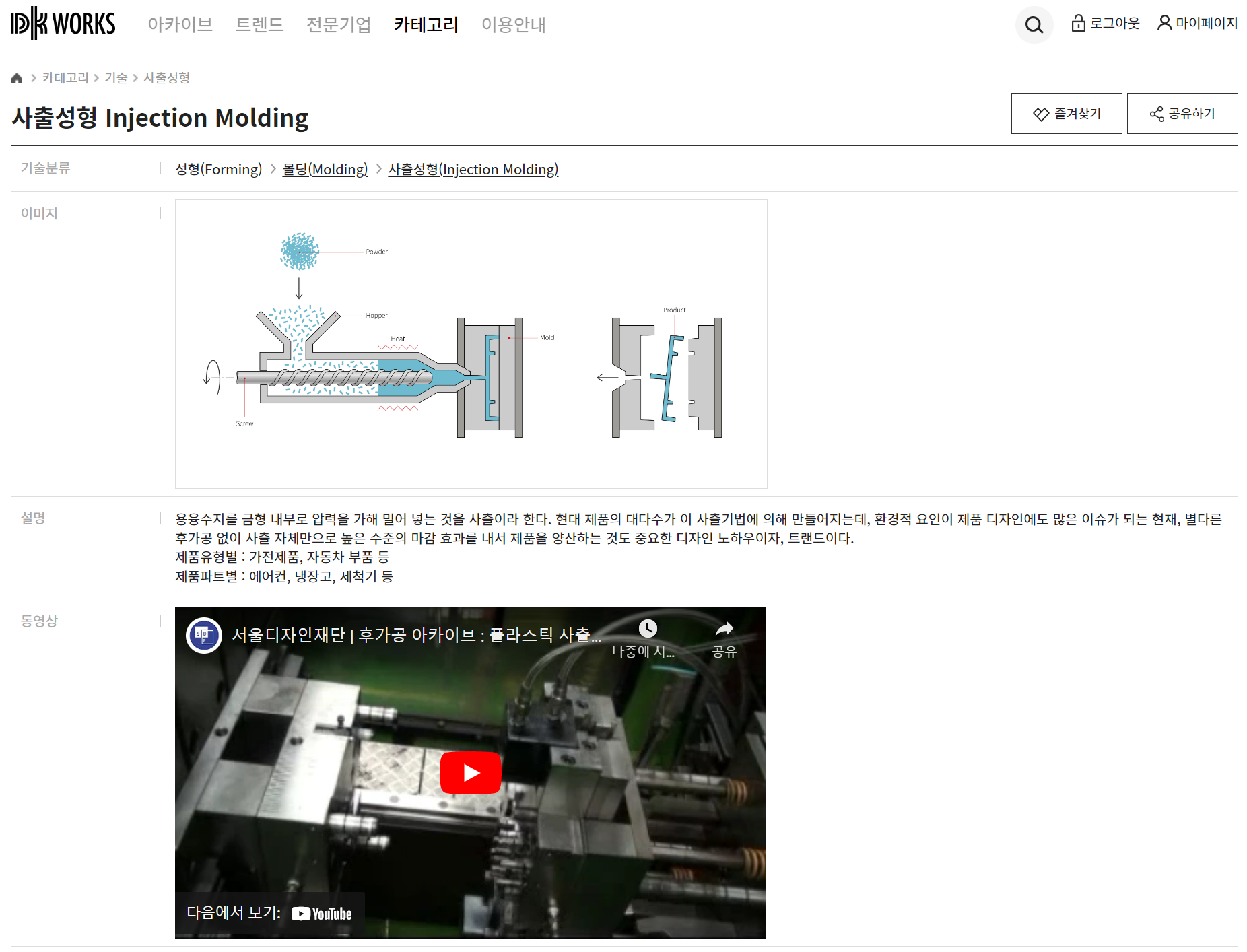
Task: Select the 이용안내 menu item
Action: point(513,25)
